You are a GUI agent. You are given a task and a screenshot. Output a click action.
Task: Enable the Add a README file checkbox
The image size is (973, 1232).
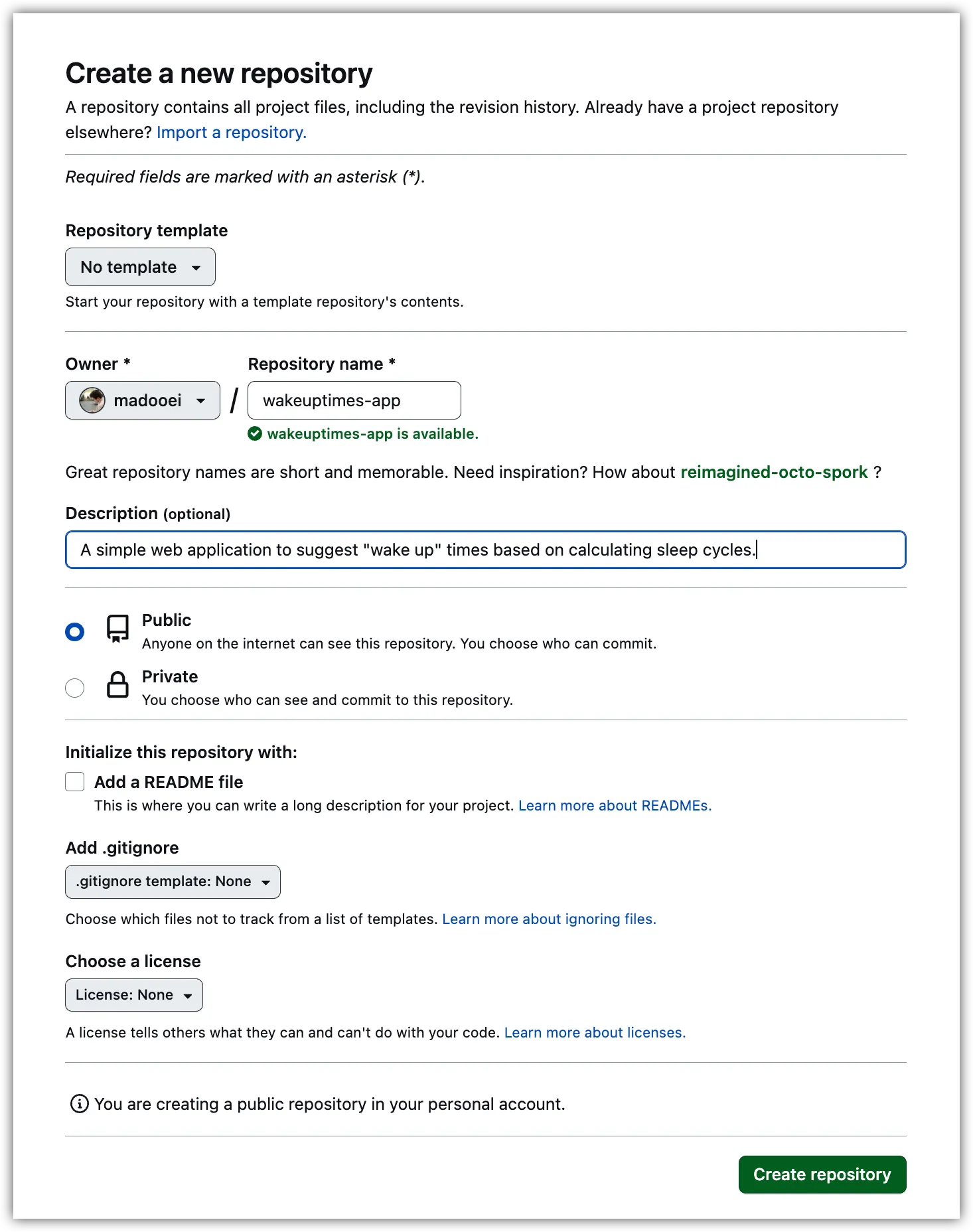(75, 782)
